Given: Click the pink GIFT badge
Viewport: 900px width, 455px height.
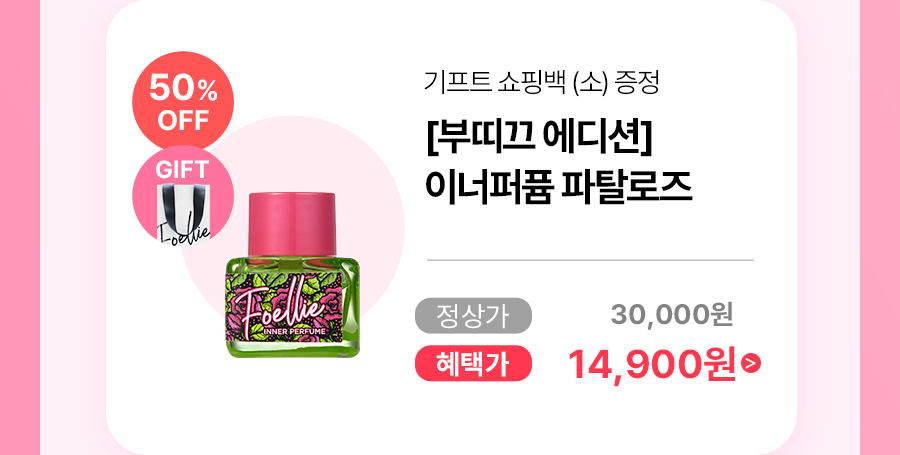Looking at the screenshot, I should [x=183, y=195].
